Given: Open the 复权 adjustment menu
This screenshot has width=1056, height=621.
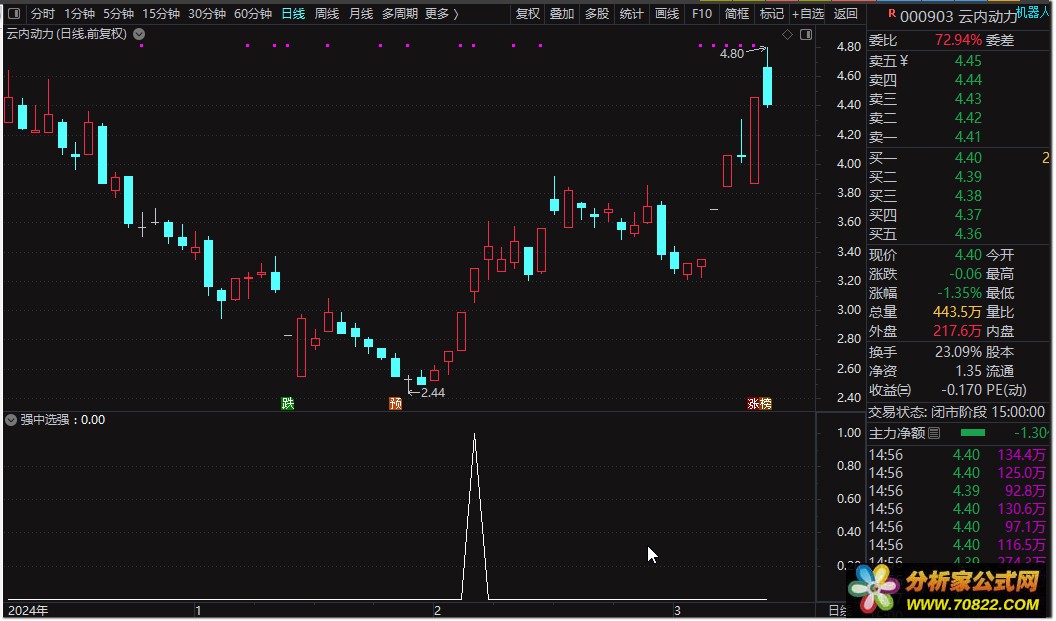Looking at the screenshot, I should coord(527,13).
